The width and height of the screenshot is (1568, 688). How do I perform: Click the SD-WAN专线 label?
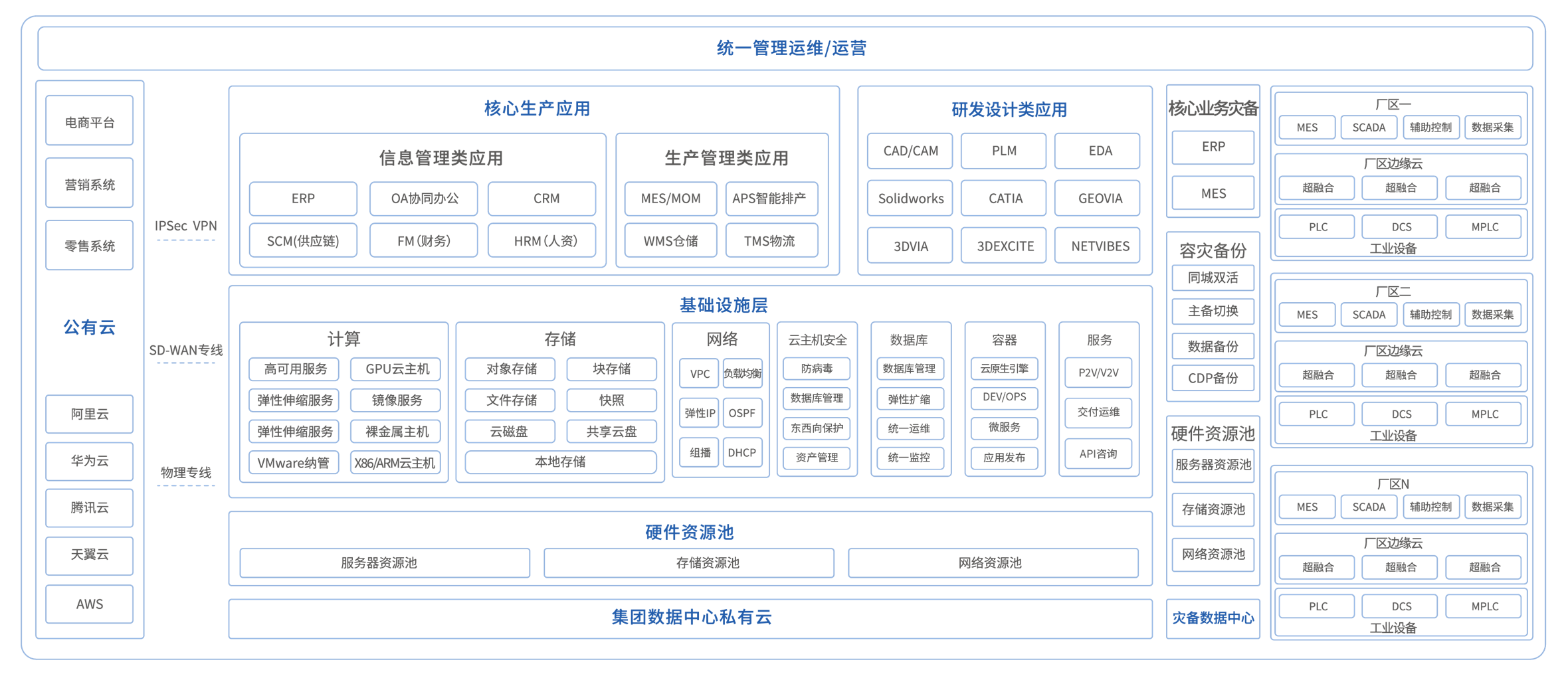[x=186, y=350]
